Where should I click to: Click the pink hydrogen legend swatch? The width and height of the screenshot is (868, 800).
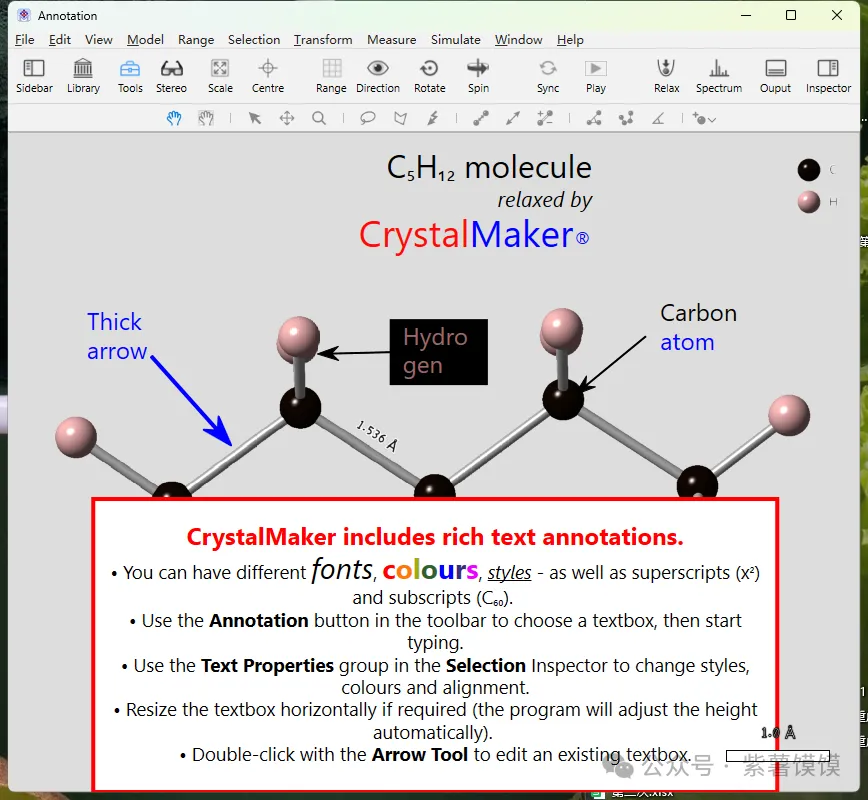[x=809, y=202]
